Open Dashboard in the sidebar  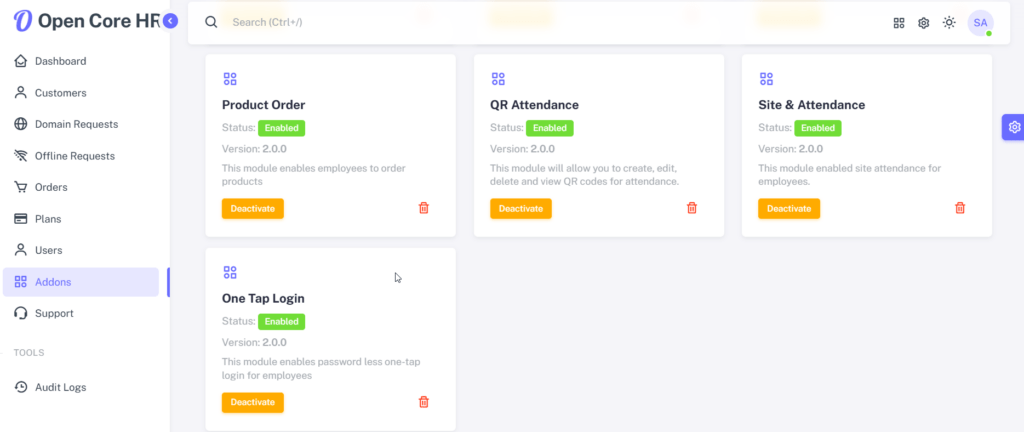[60, 61]
